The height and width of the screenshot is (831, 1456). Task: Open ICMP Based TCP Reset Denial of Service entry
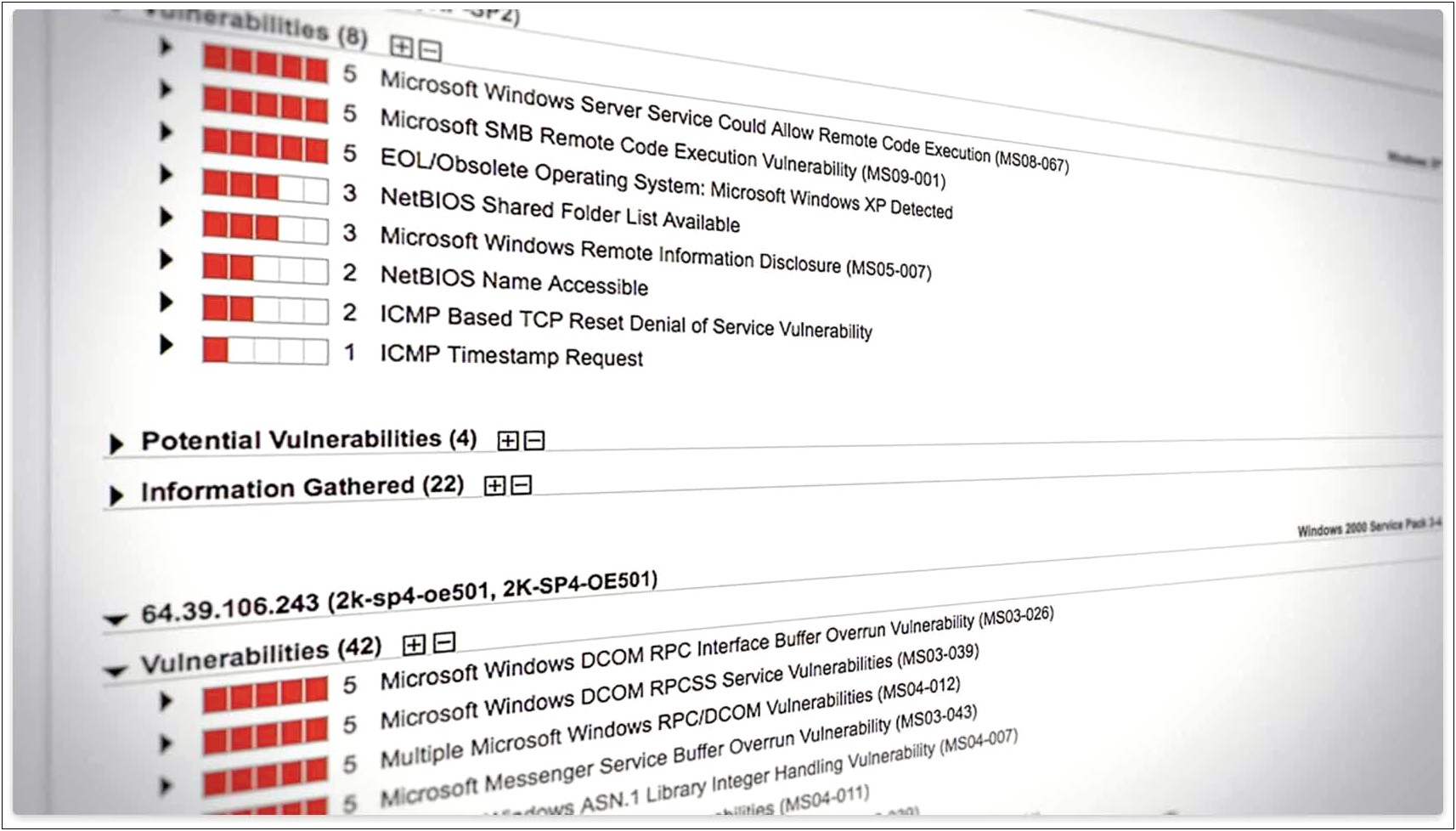pos(626,322)
